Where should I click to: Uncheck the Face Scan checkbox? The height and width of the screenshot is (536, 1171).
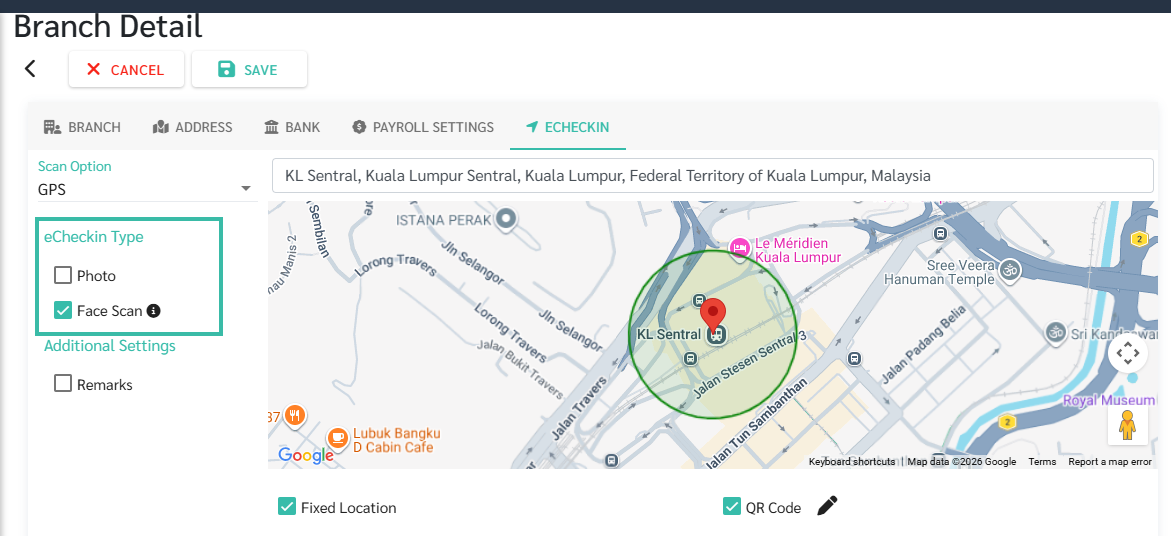pos(63,311)
